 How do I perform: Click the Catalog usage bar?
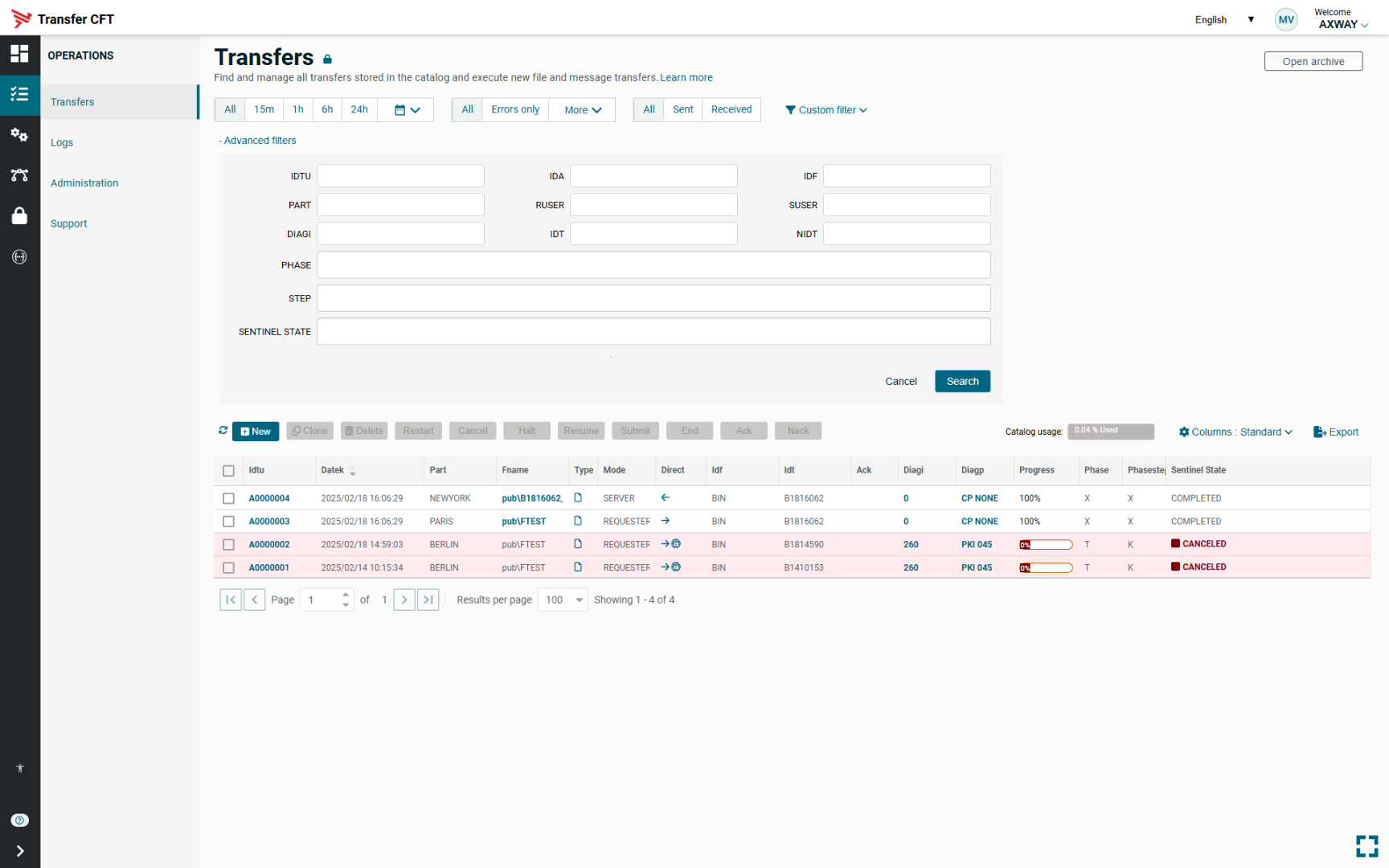pos(1111,432)
